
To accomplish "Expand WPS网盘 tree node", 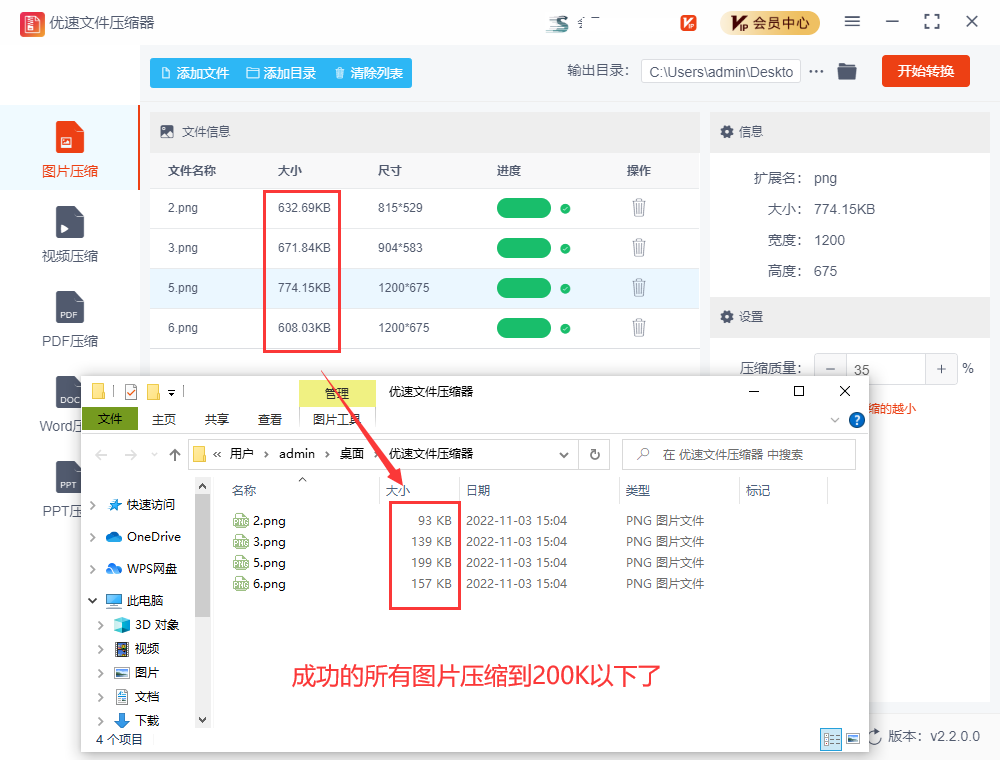I will click(x=93, y=569).
